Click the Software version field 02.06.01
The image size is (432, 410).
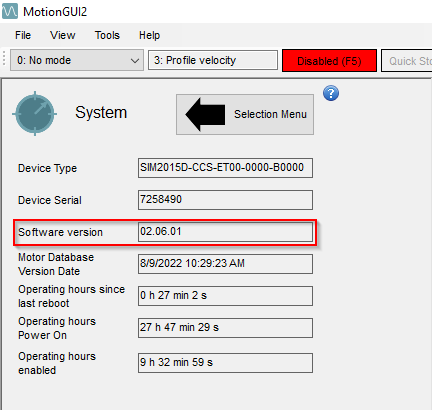(225, 232)
